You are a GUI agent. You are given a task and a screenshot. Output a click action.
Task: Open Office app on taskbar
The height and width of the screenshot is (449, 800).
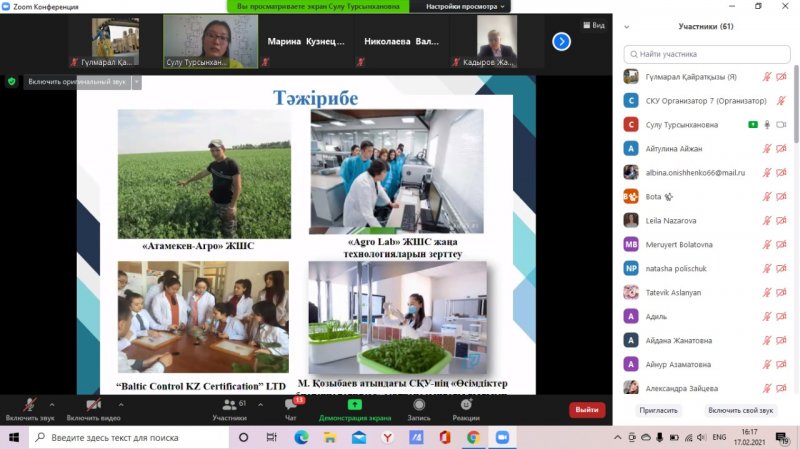coord(445,437)
